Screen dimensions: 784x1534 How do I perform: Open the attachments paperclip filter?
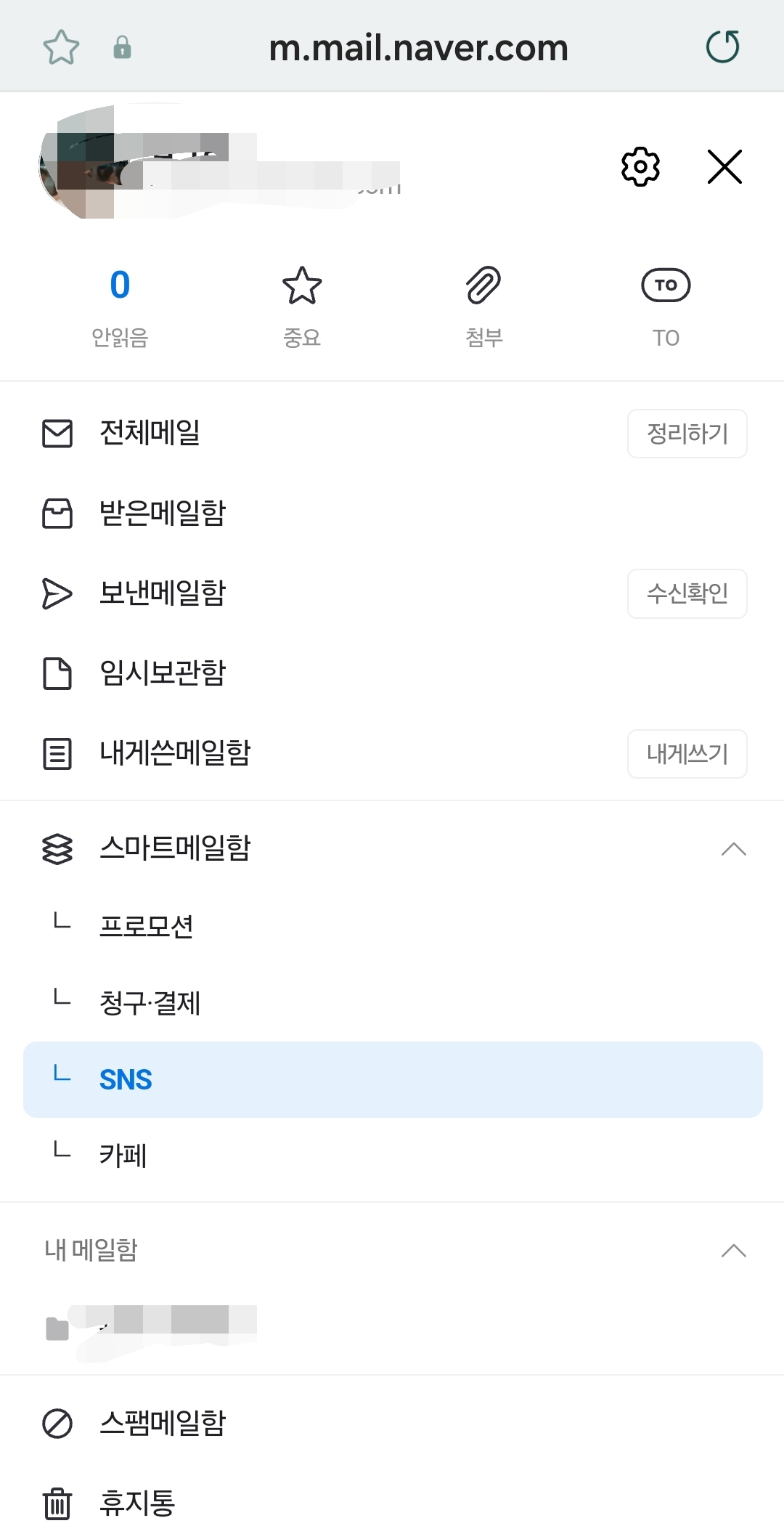coord(483,285)
